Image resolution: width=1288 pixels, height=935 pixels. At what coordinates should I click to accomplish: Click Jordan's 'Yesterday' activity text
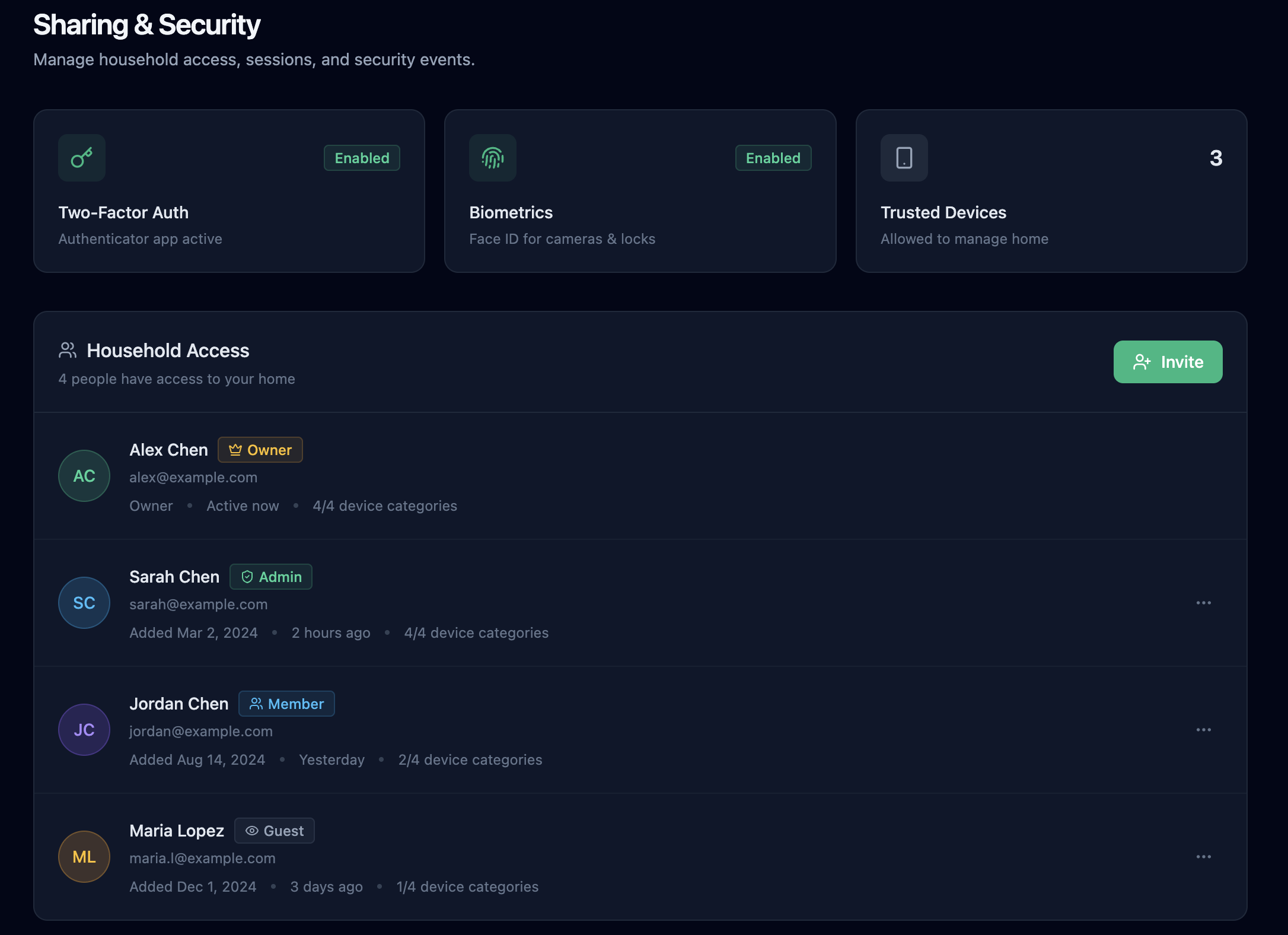tap(331, 760)
